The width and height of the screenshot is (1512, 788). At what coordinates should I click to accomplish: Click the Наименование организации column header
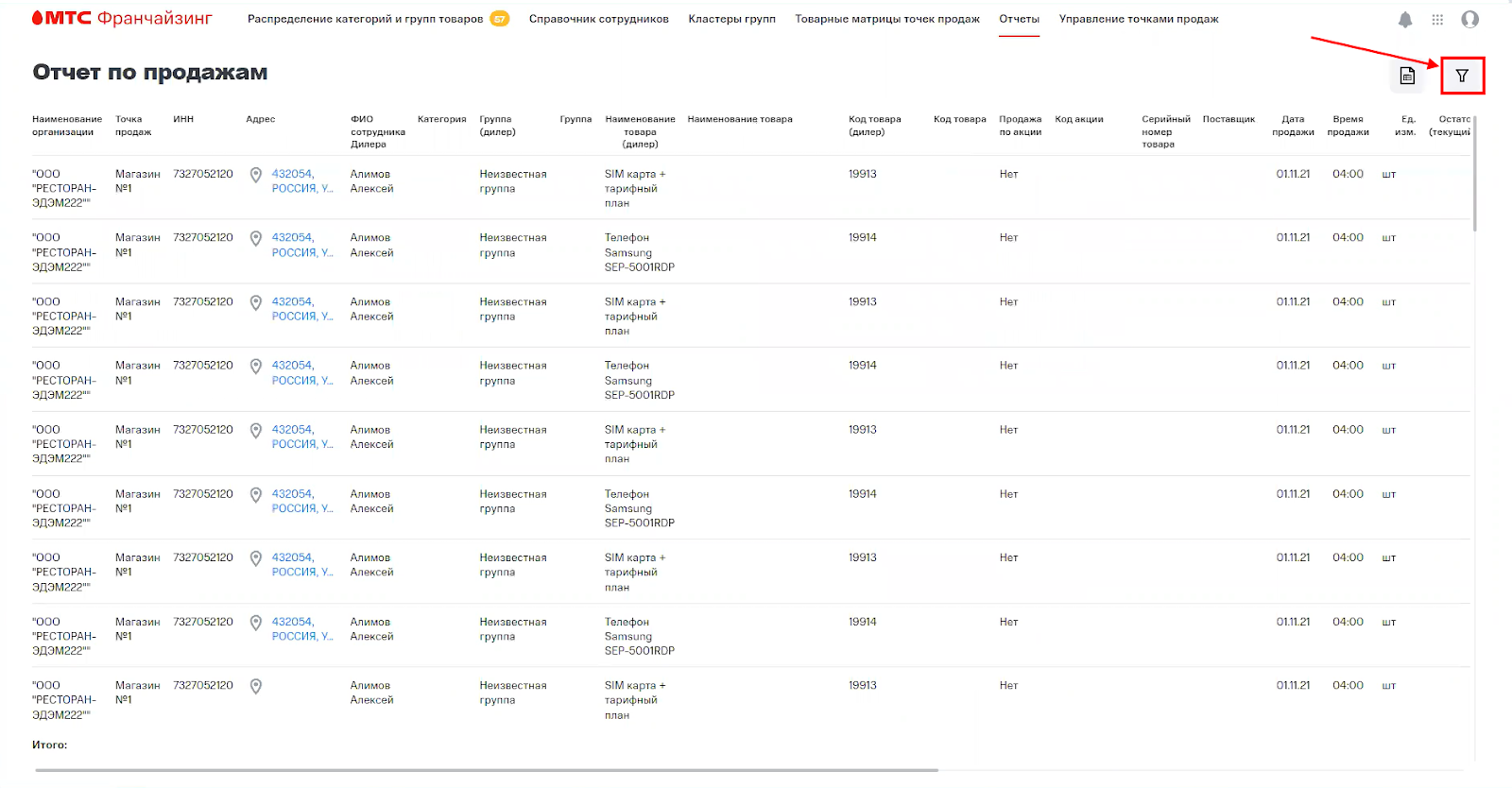click(x=67, y=126)
